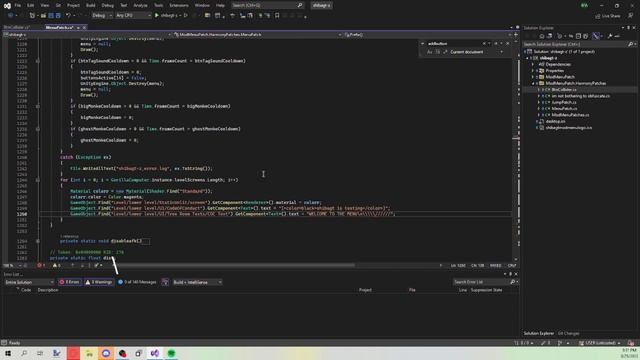
Task: Open the Any CPU platform dropdown
Action: coord(133,16)
